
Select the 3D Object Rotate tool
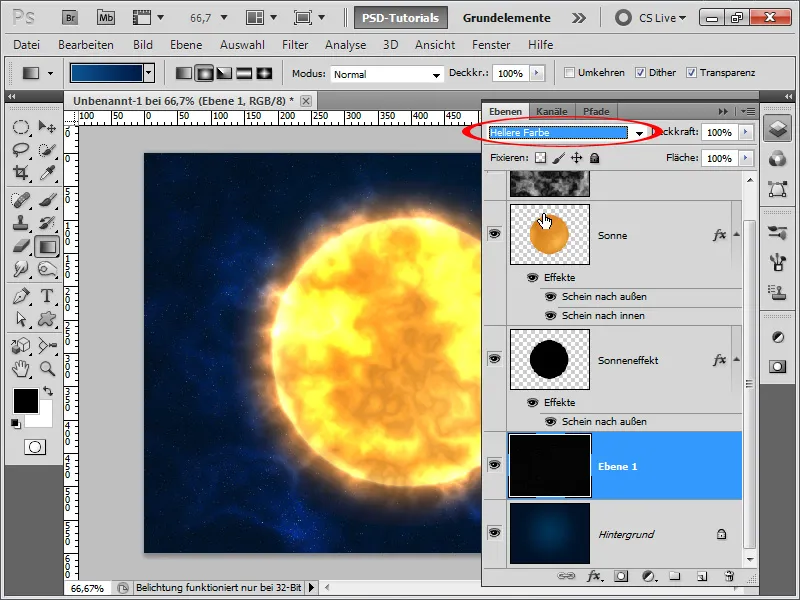[20, 345]
